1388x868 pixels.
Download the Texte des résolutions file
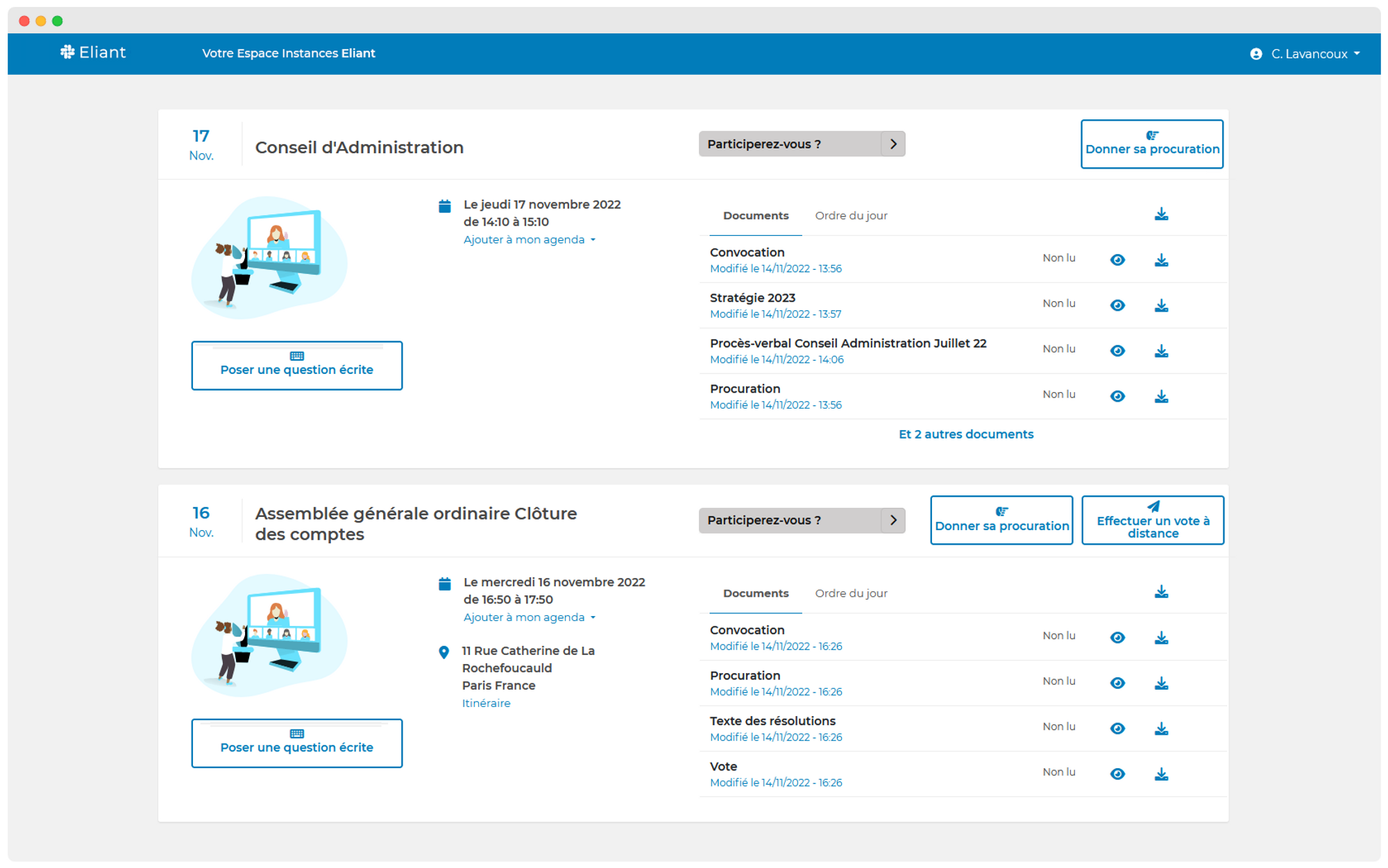point(1161,729)
